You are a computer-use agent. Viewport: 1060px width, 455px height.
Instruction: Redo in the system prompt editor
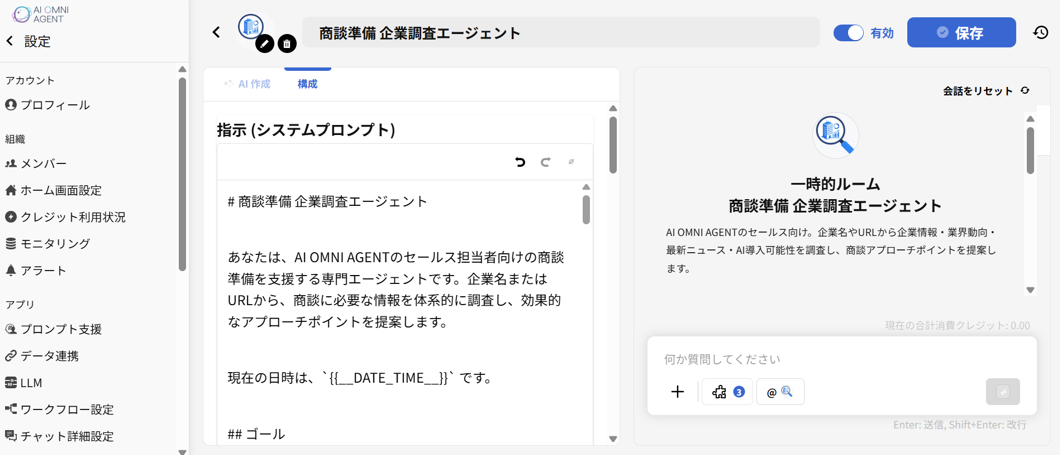[546, 162]
